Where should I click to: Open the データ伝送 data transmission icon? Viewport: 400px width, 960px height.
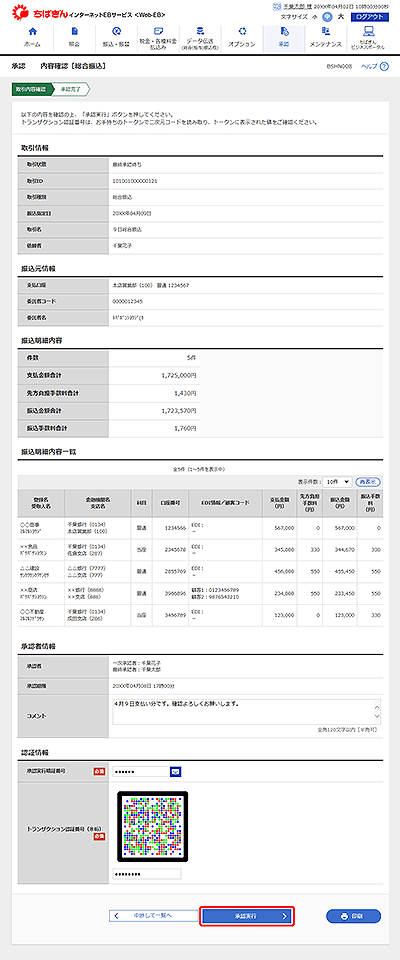(200, 30)
